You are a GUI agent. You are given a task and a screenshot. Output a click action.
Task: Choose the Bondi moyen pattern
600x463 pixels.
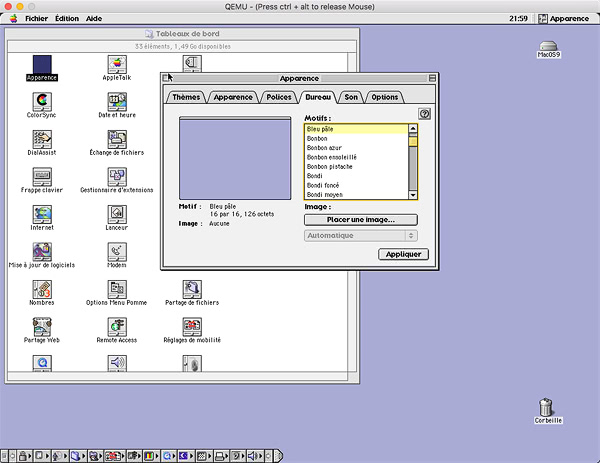[357, 194]
